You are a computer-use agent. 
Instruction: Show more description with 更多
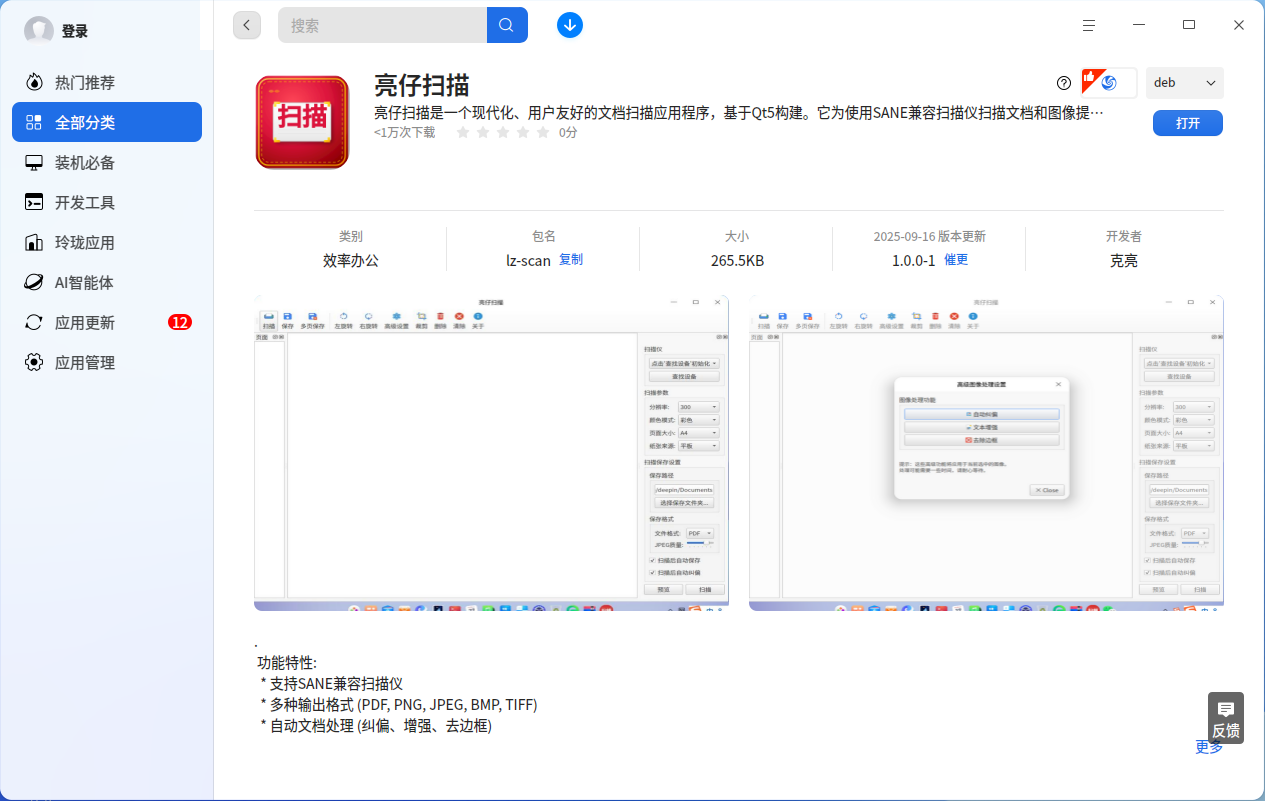1209,747
